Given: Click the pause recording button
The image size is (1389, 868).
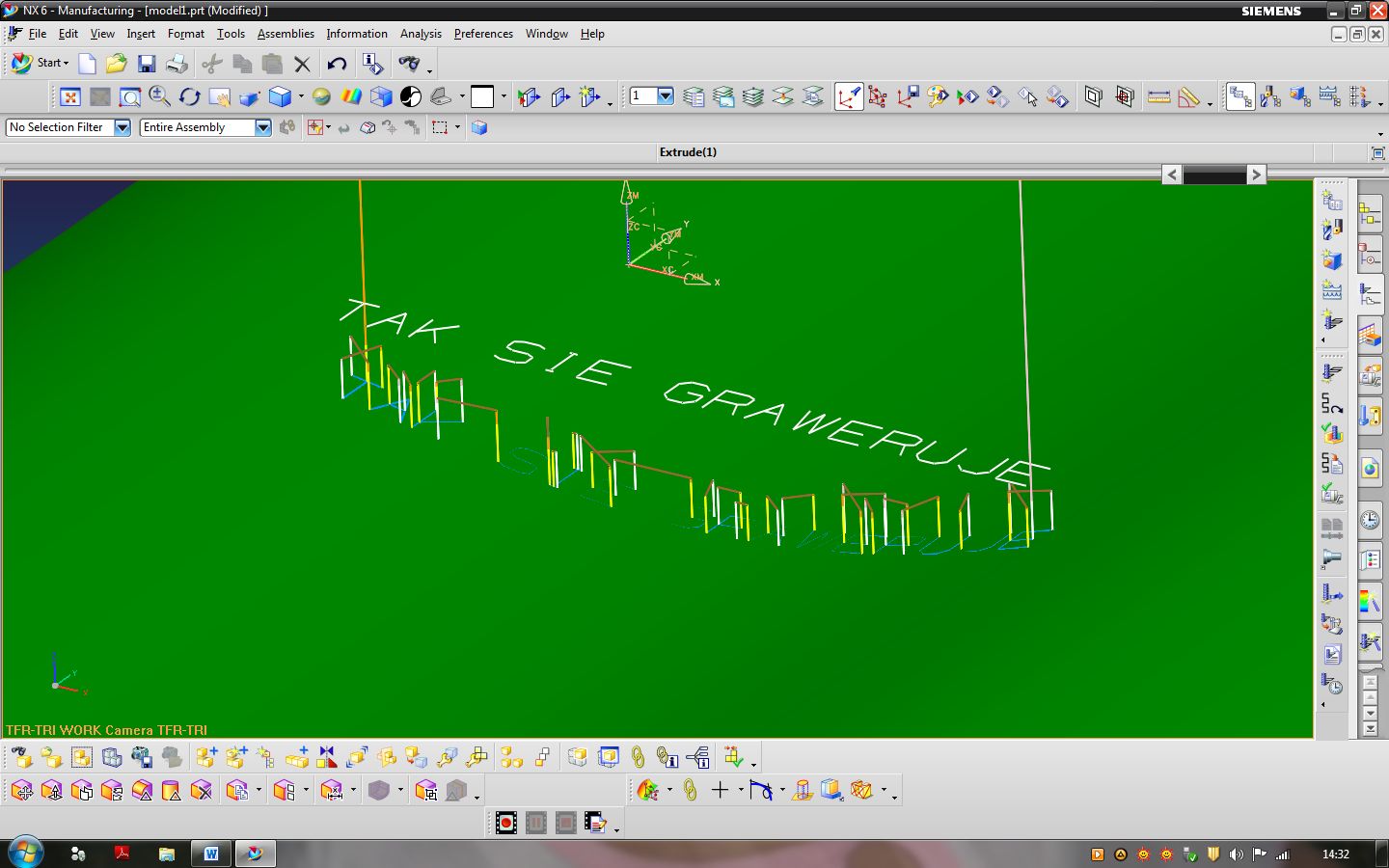Looking at the screenshot, I should pyautogui.click(x=536, y=823).
